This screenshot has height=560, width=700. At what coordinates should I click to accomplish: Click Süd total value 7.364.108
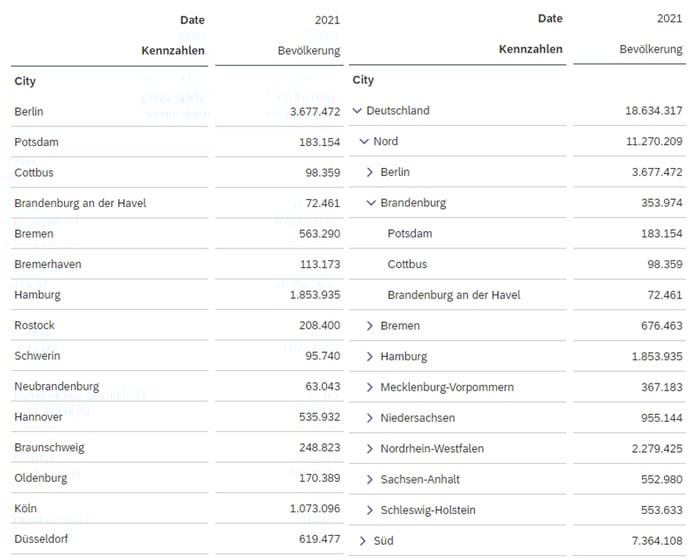click(x=657, y=541)
